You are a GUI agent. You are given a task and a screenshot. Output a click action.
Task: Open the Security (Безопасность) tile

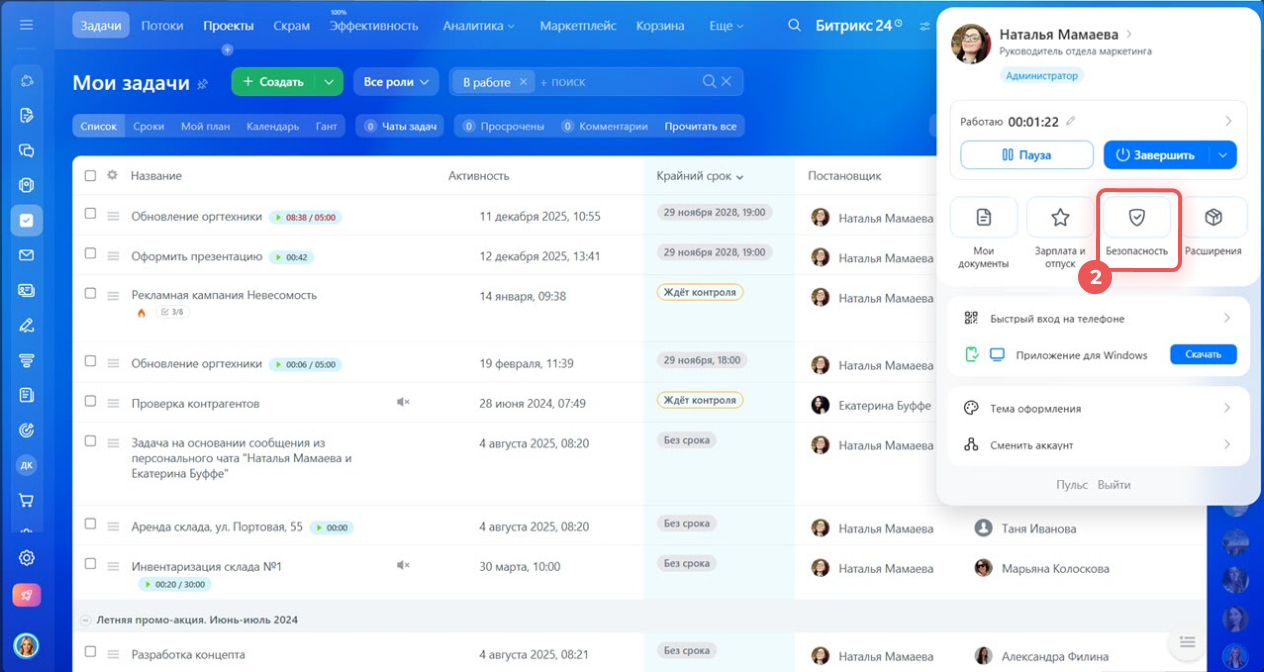(1136, 231)
